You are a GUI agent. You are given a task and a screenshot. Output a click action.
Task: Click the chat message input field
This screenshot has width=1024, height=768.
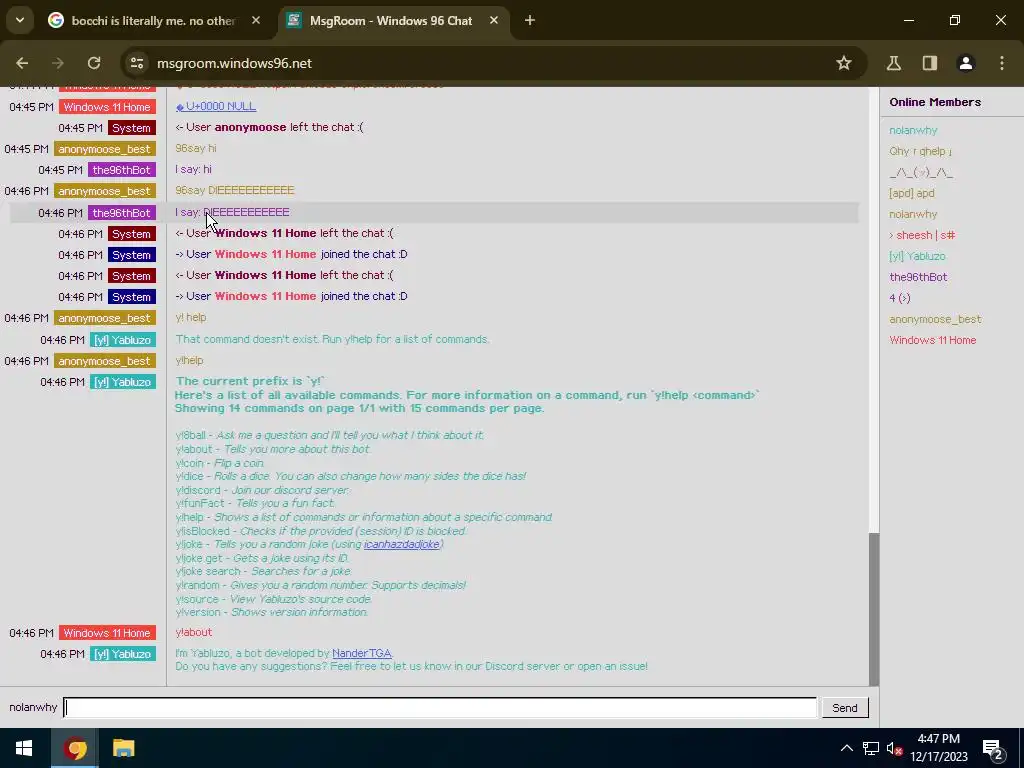[440, 707]
